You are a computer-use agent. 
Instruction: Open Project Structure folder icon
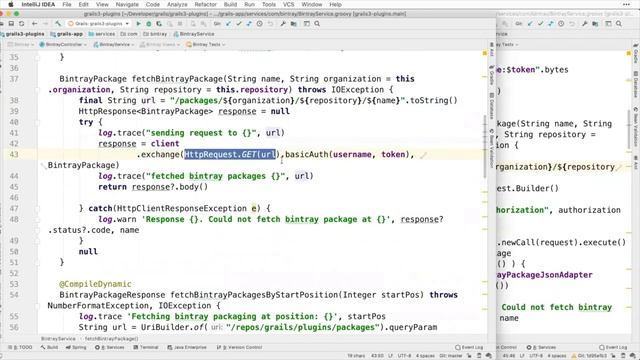tap(293, 24)
